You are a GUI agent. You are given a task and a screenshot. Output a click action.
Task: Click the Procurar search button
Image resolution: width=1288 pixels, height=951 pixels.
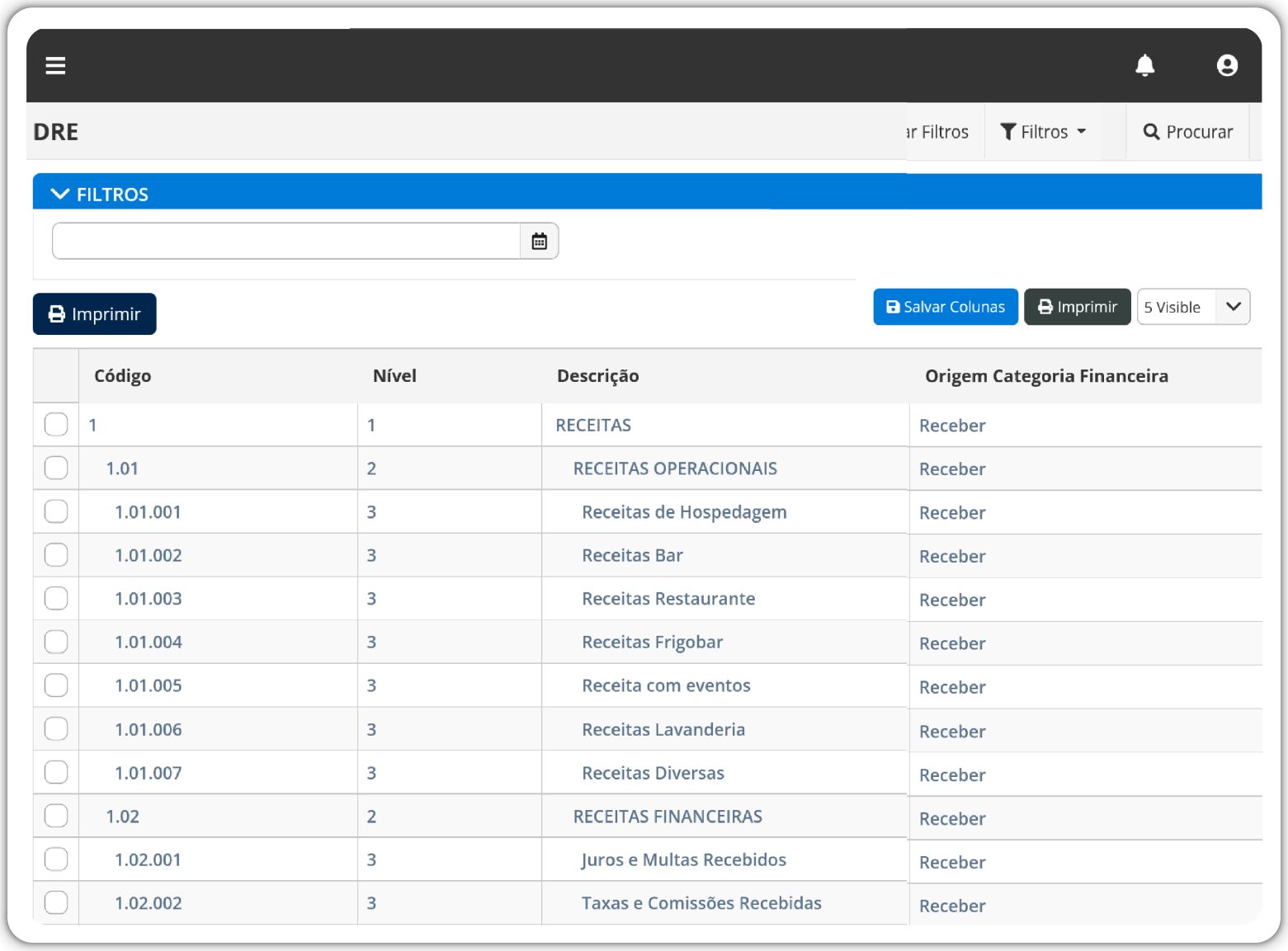[1187, 132]
